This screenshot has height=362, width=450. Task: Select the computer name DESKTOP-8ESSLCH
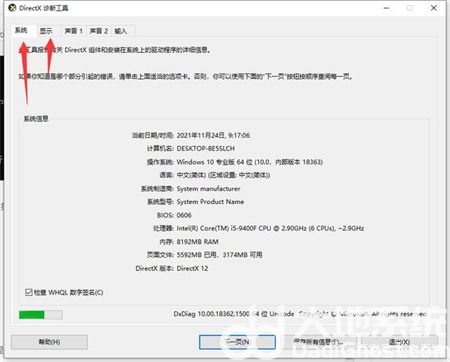(x=206, y=148)
